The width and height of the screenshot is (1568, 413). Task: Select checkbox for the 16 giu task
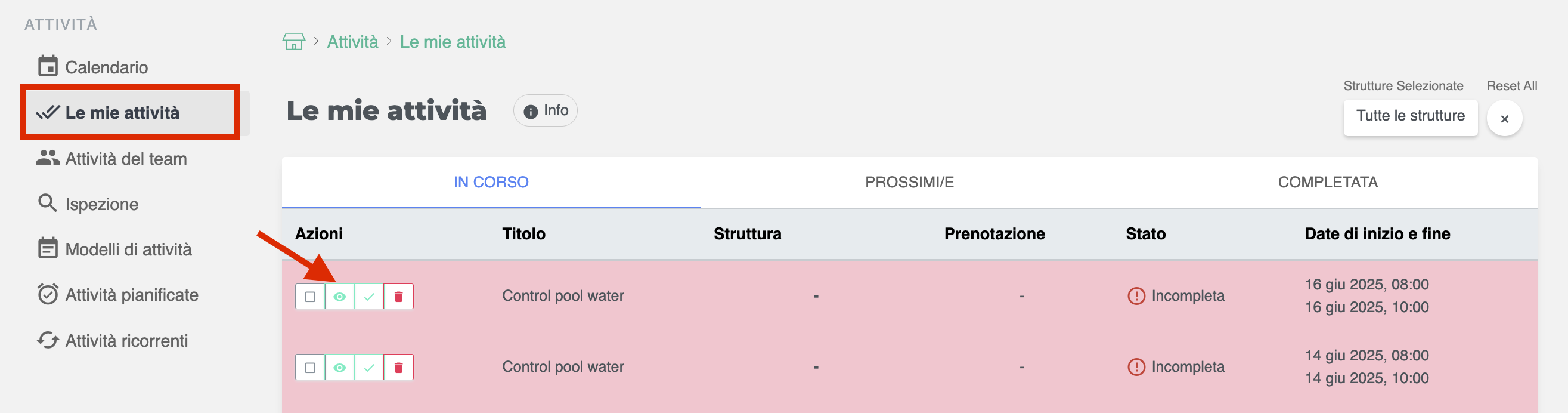click(x=310, y=297)
